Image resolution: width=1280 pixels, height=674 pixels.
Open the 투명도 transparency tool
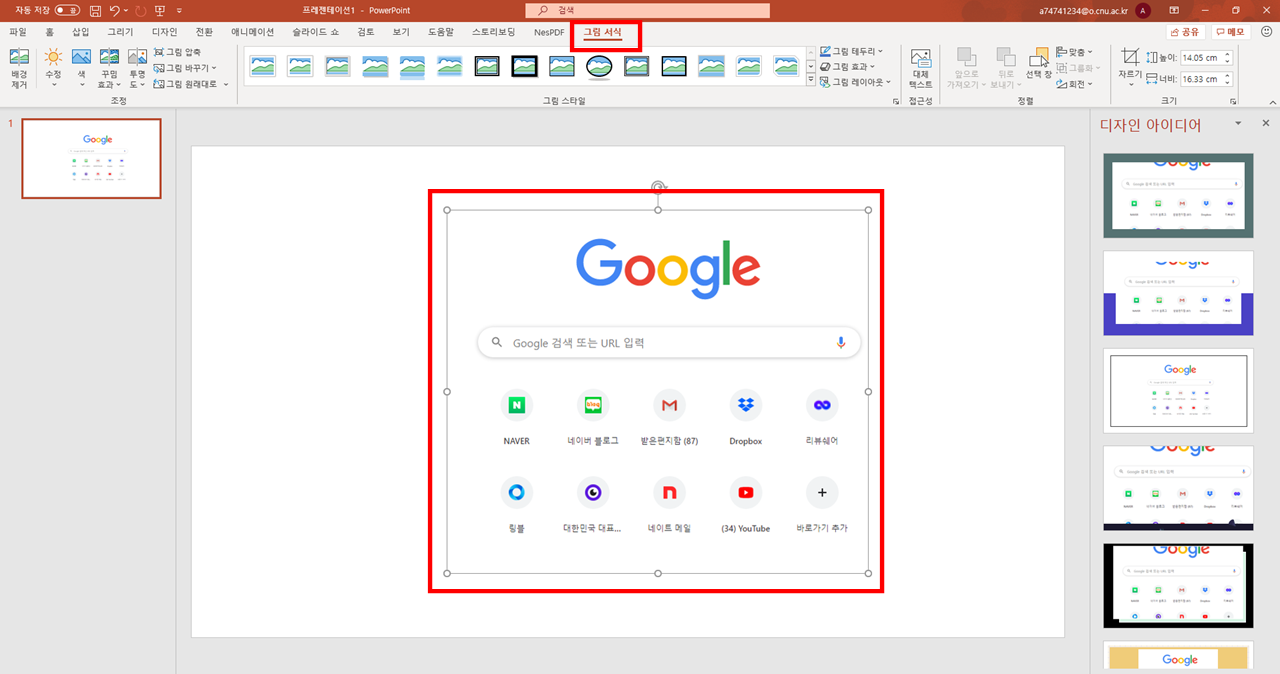click(x=137, y=68)
